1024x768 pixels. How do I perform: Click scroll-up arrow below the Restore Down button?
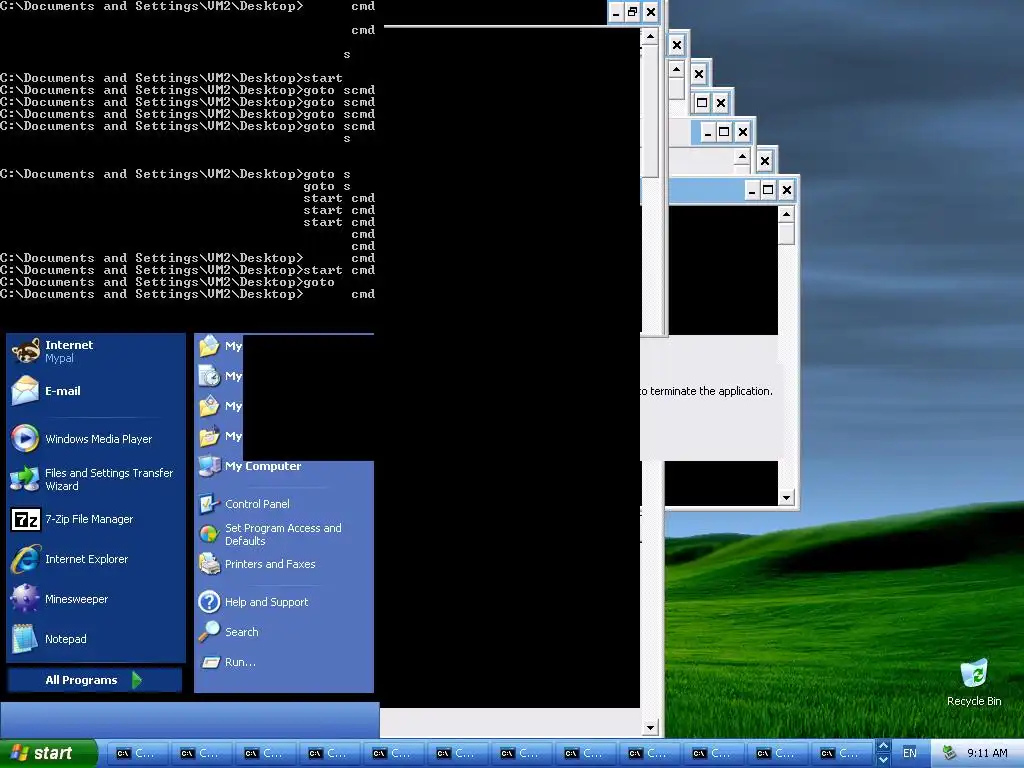coord(650,36)
